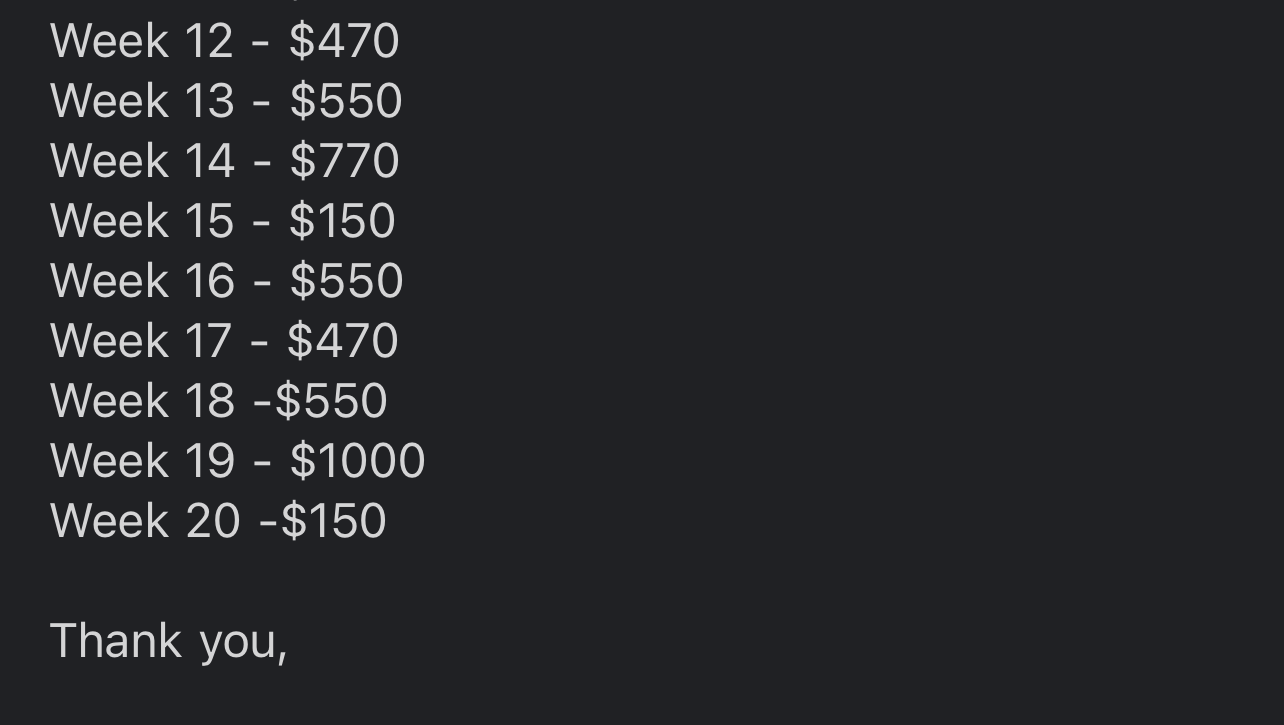Select the $770 amount on Week 14 line
The image size is (1284, 725).
(x=345, y=162)
